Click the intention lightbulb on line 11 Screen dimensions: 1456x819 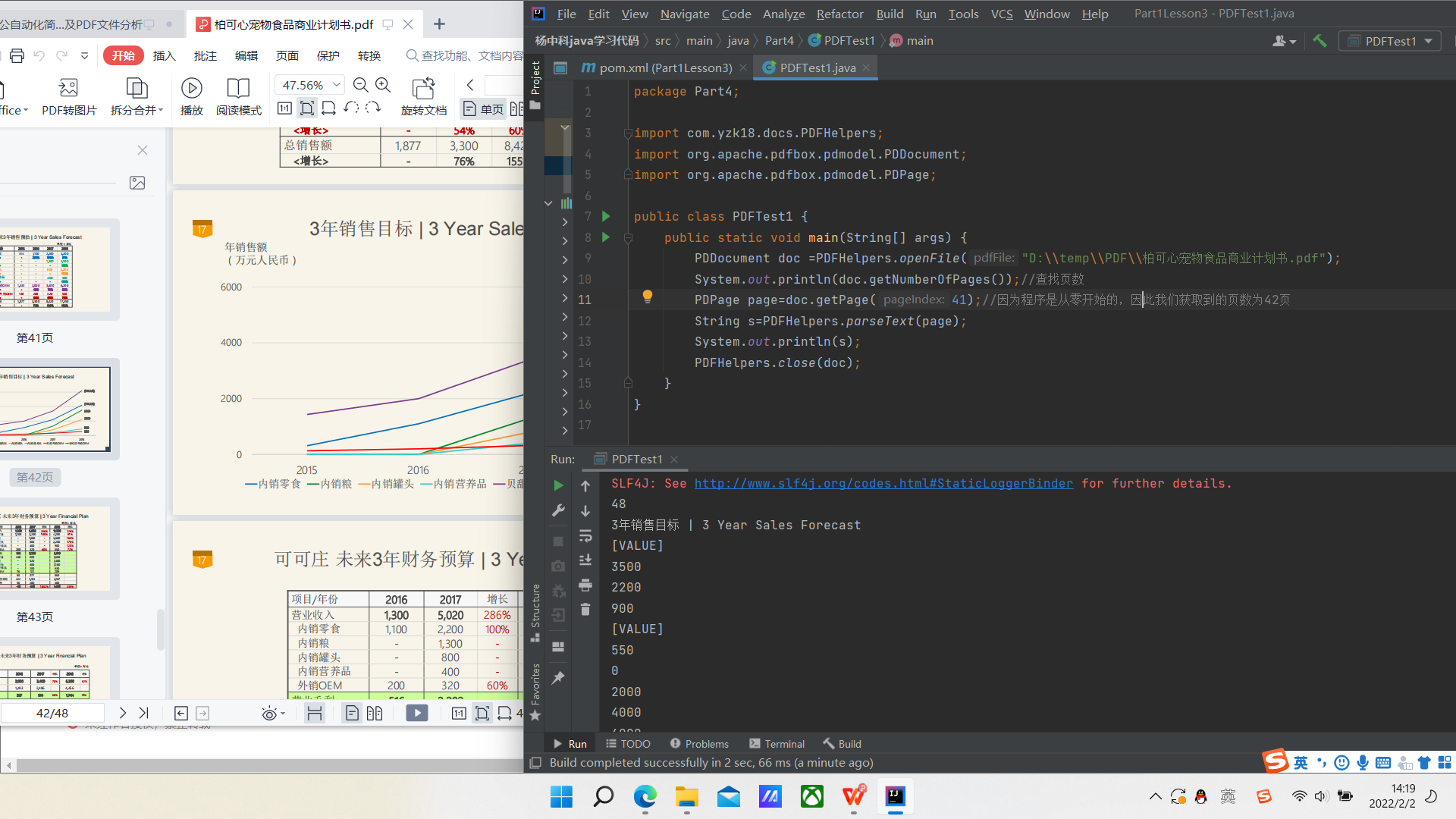click(x=647, y=296)
